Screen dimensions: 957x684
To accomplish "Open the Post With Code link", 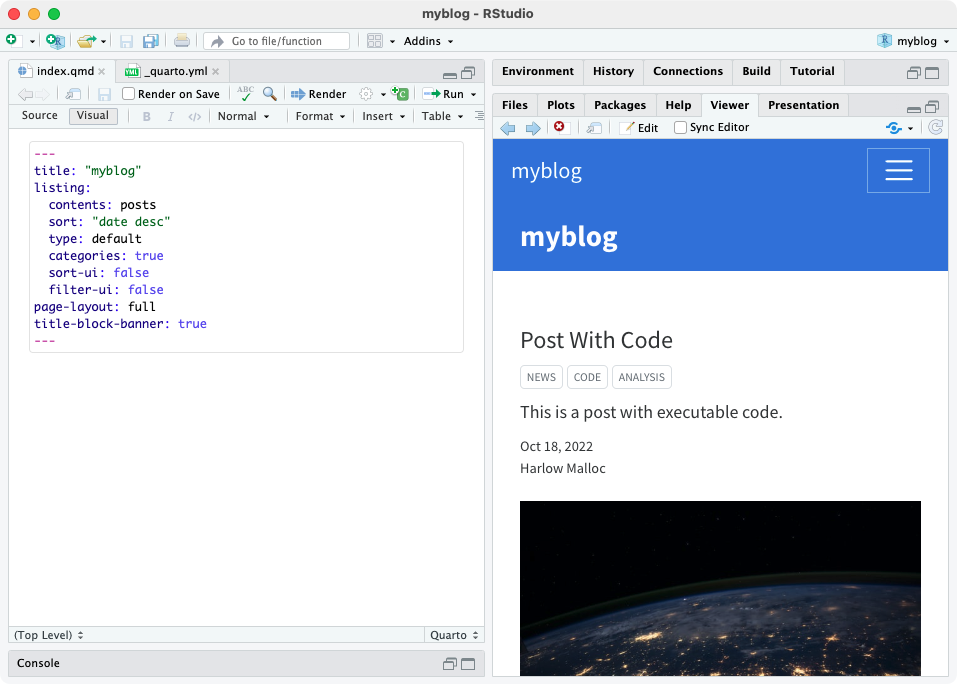I will [596, 340].
